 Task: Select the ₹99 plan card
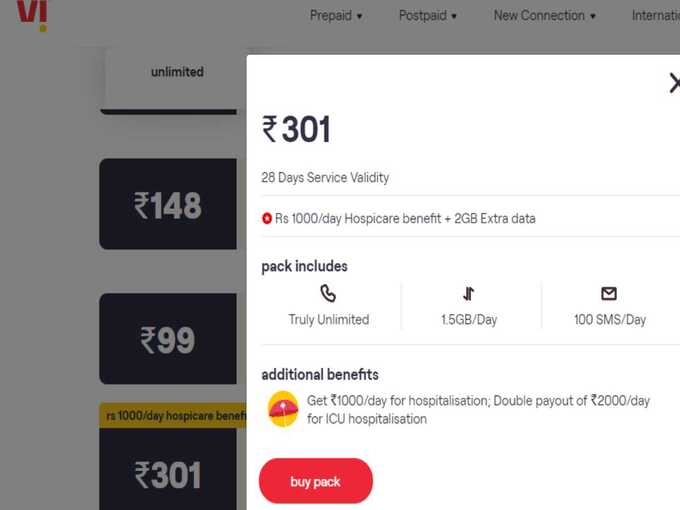pos(168,339)
